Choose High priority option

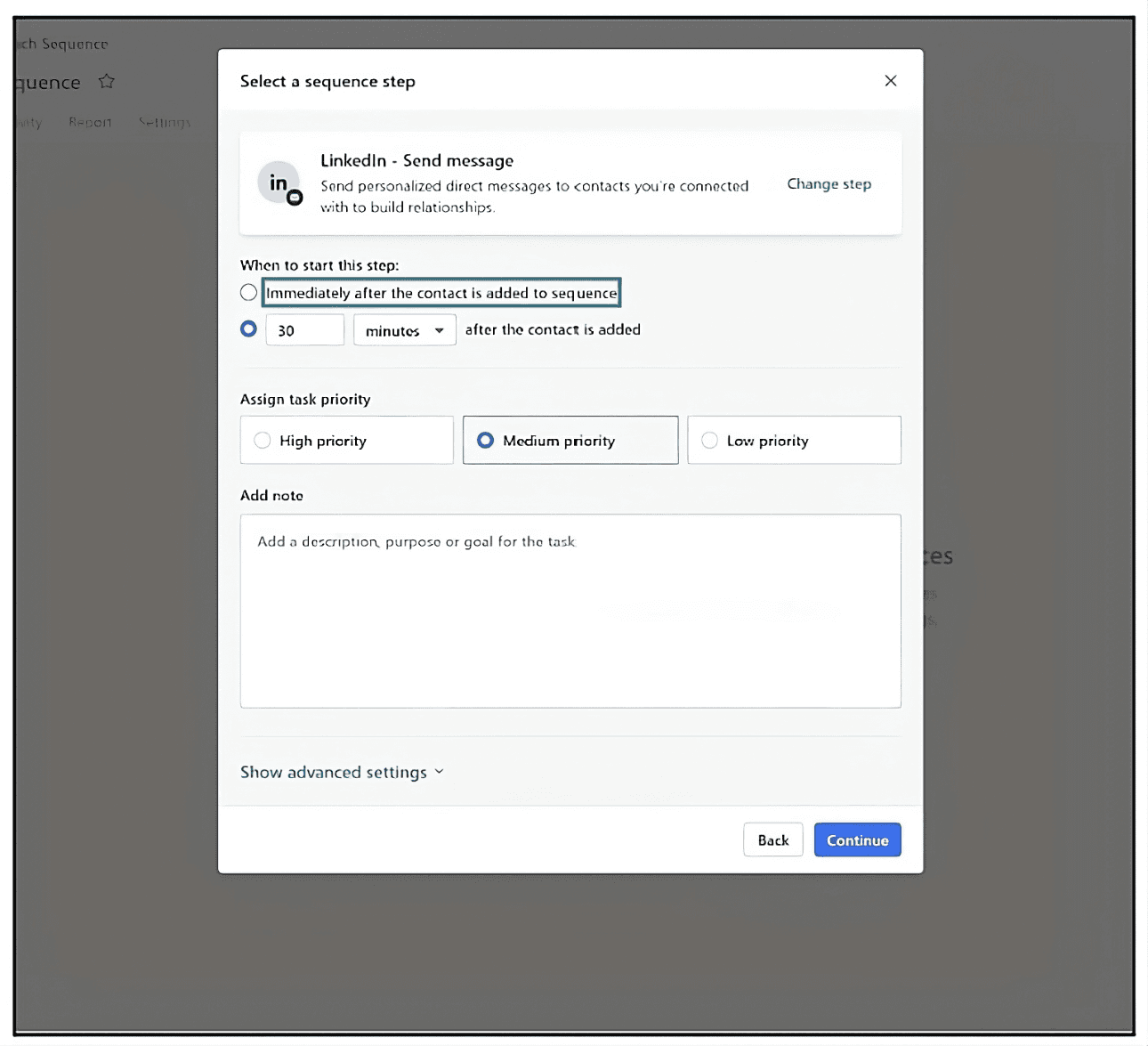click(346, 441)
